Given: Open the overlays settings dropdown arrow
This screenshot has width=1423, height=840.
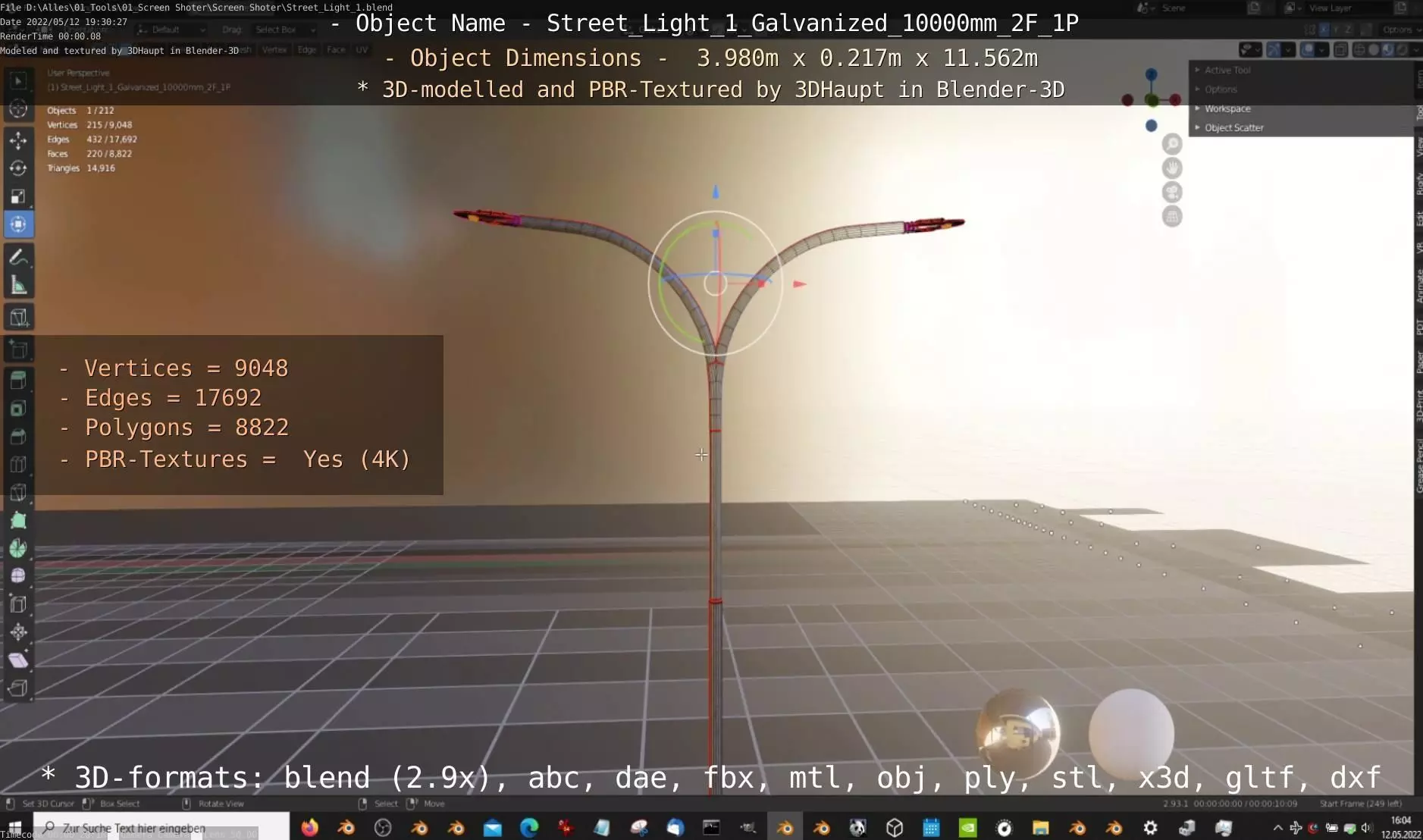Looking at the screenshot, I should 1321,49.
